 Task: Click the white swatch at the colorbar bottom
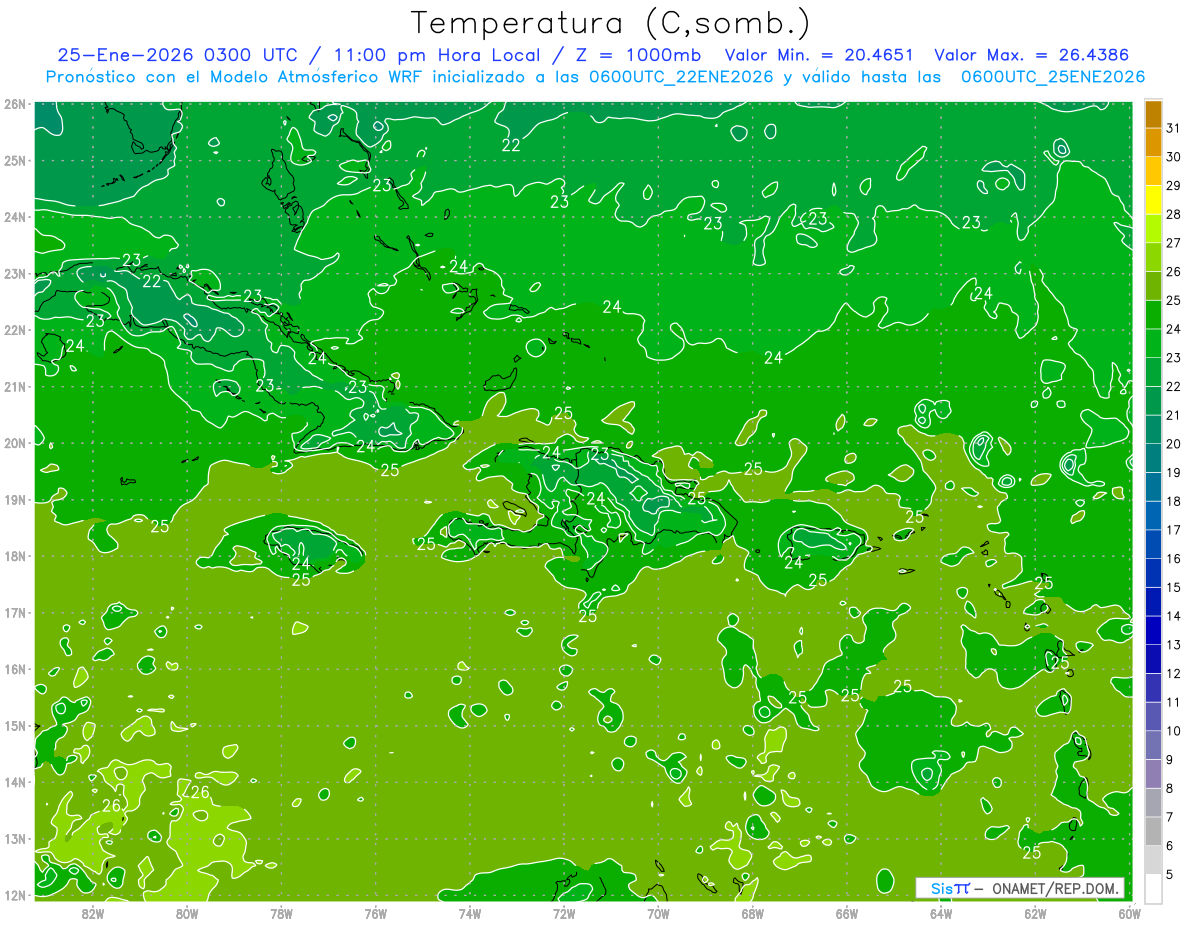pyautogui.click(x=1153, y=888)
